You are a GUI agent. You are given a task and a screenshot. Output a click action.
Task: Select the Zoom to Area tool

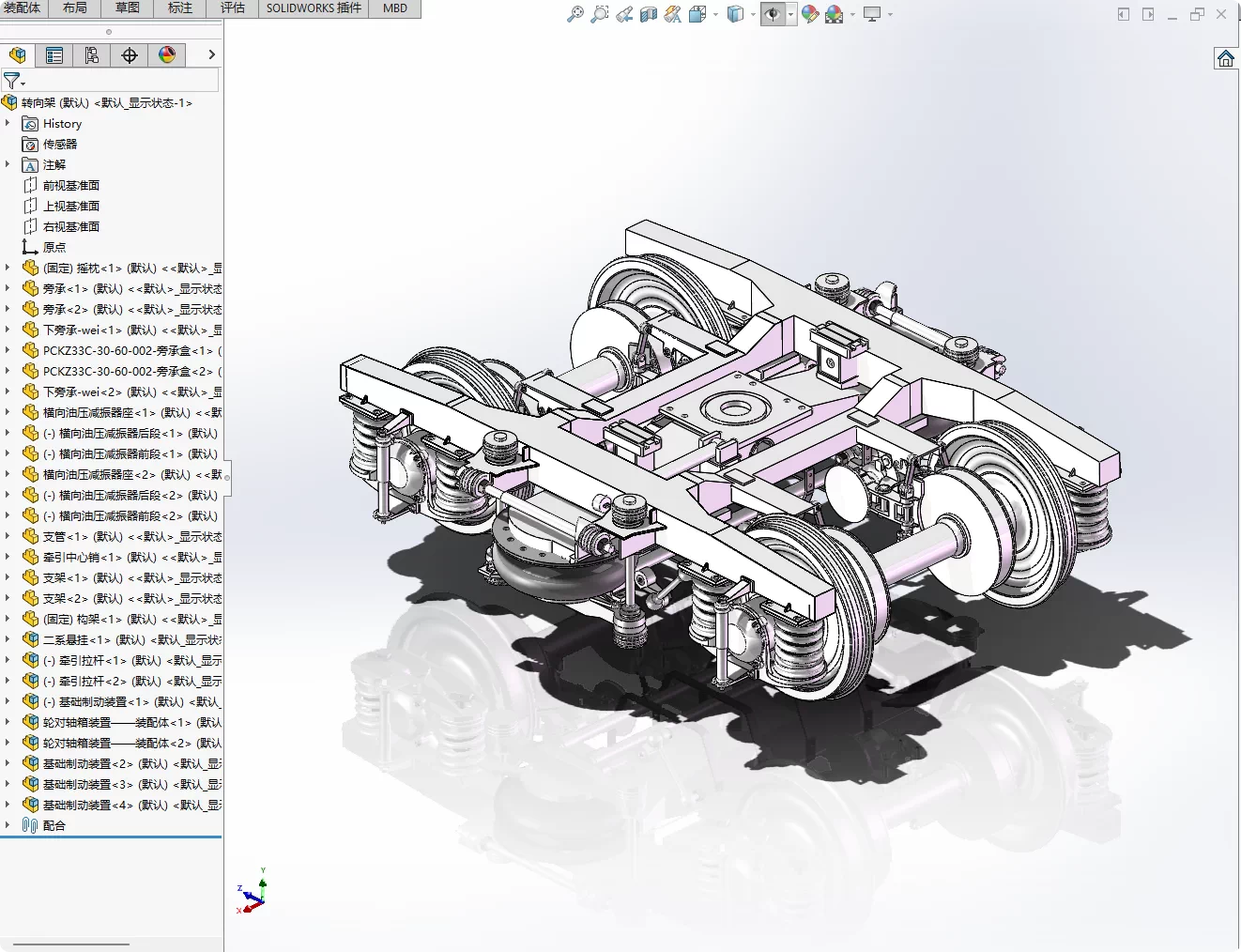(x=600, y=14)
